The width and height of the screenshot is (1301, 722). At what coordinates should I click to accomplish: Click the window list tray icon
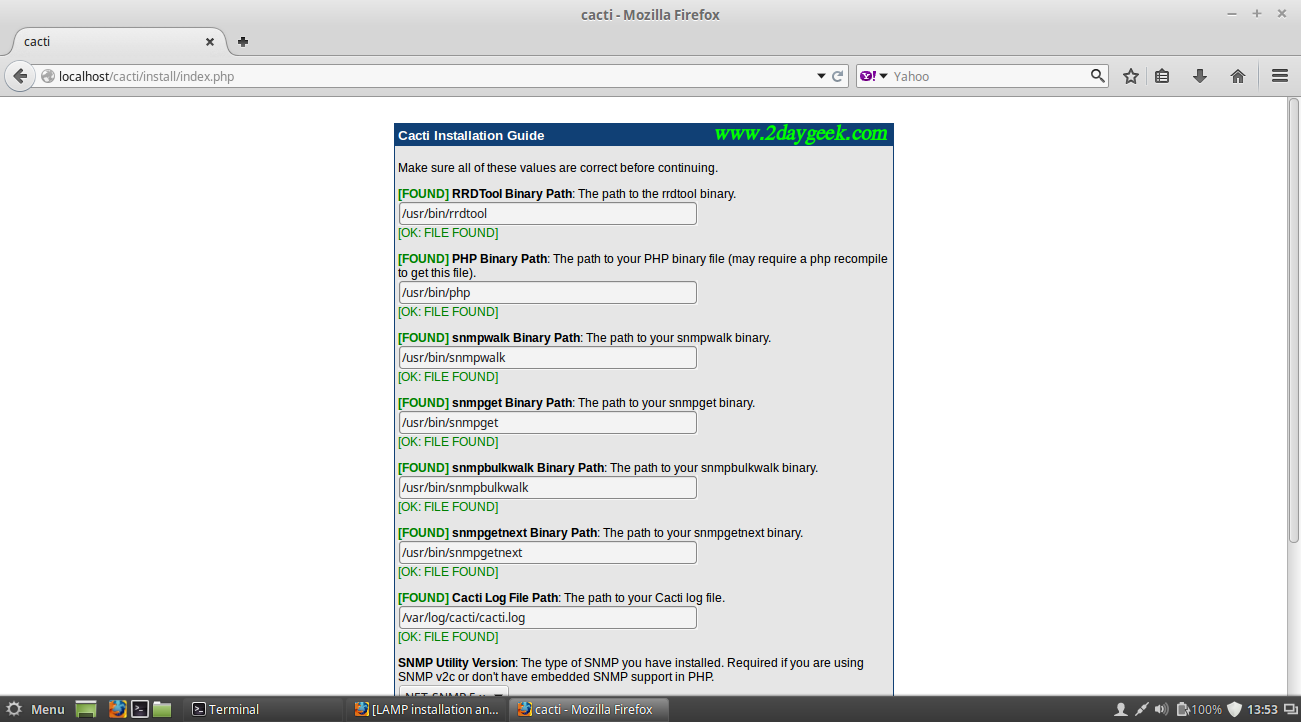point(1290,709)
